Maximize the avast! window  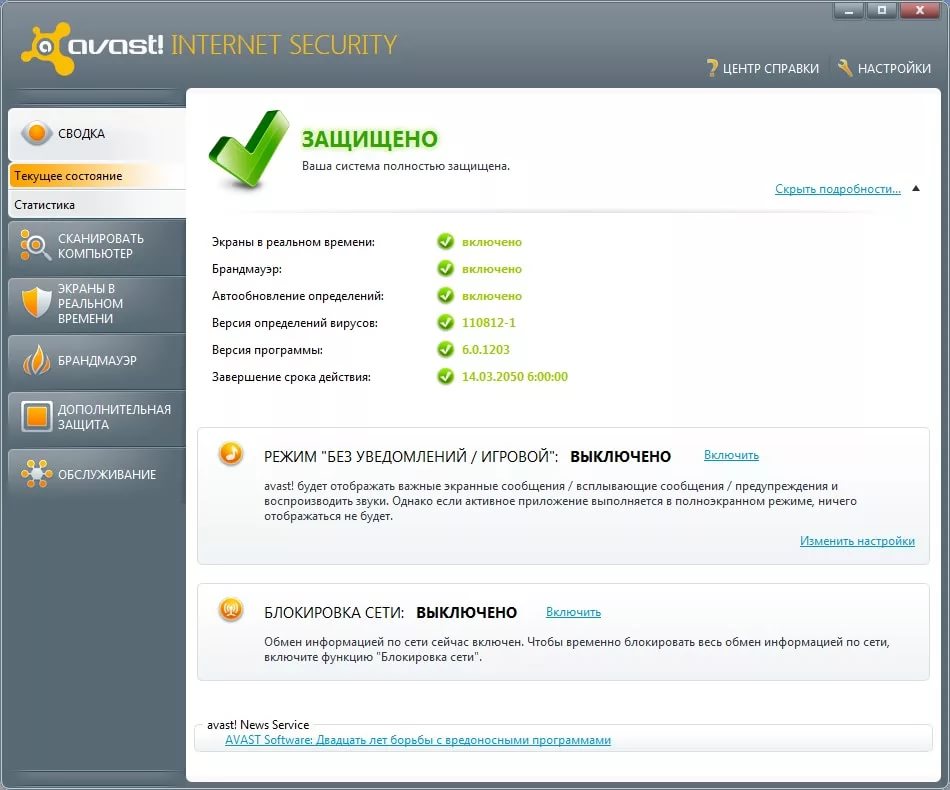coord(882,11)
